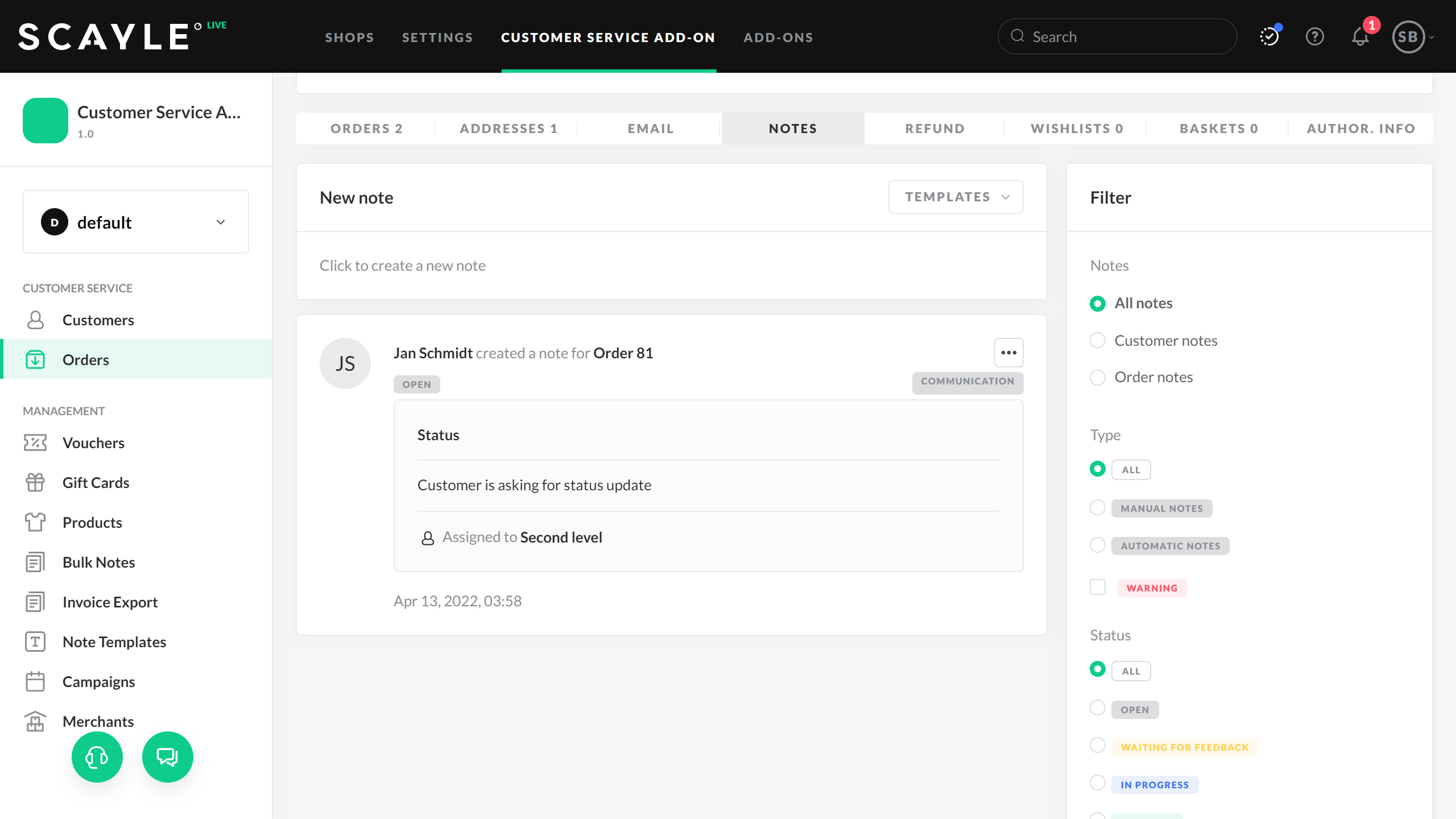Open the Settings top menu item
Viewport: 1456px width, 819px height.
pos(437,38)
